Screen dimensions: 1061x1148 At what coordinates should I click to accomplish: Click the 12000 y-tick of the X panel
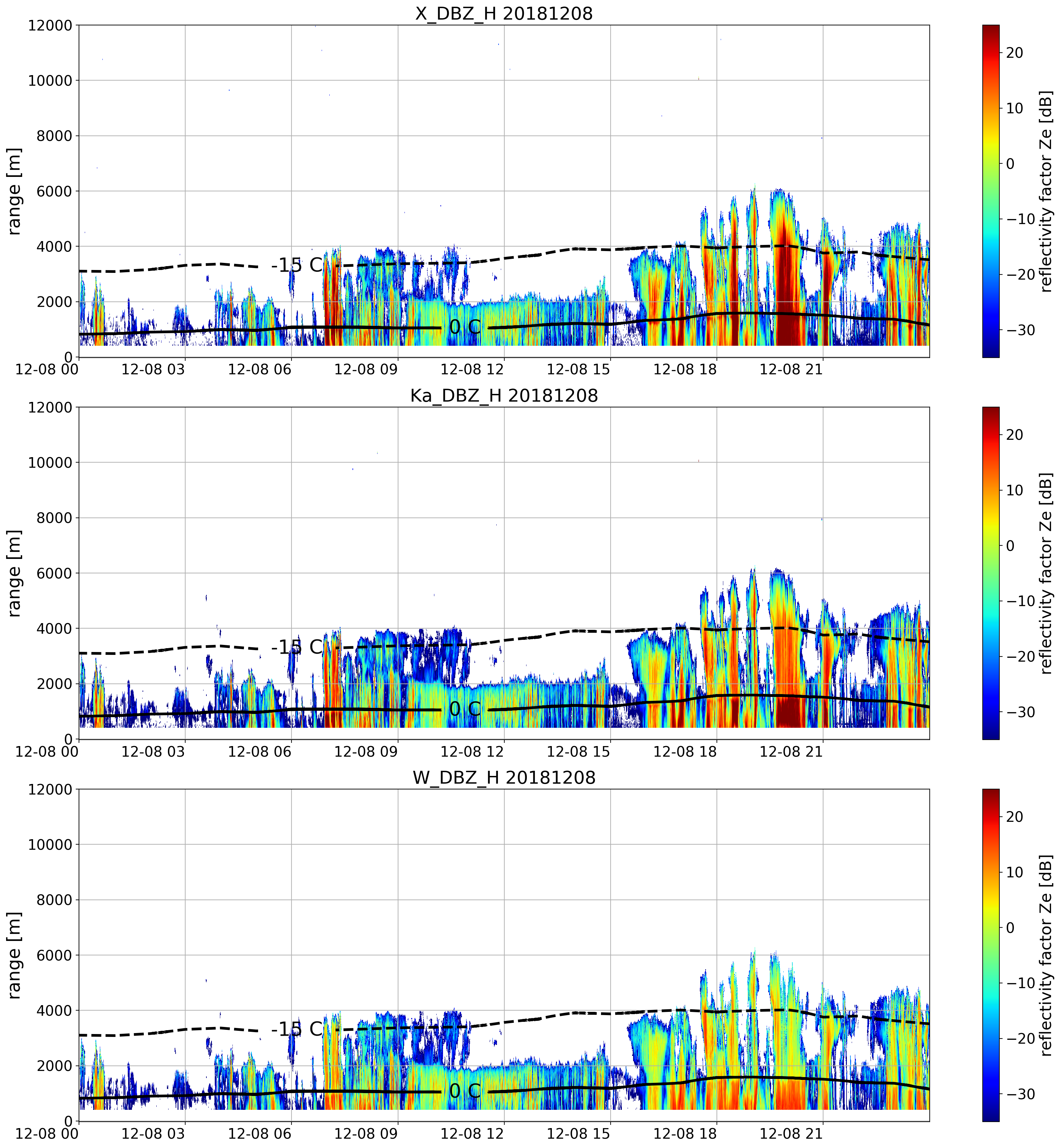pyautogui.click(x=50, y=26)
